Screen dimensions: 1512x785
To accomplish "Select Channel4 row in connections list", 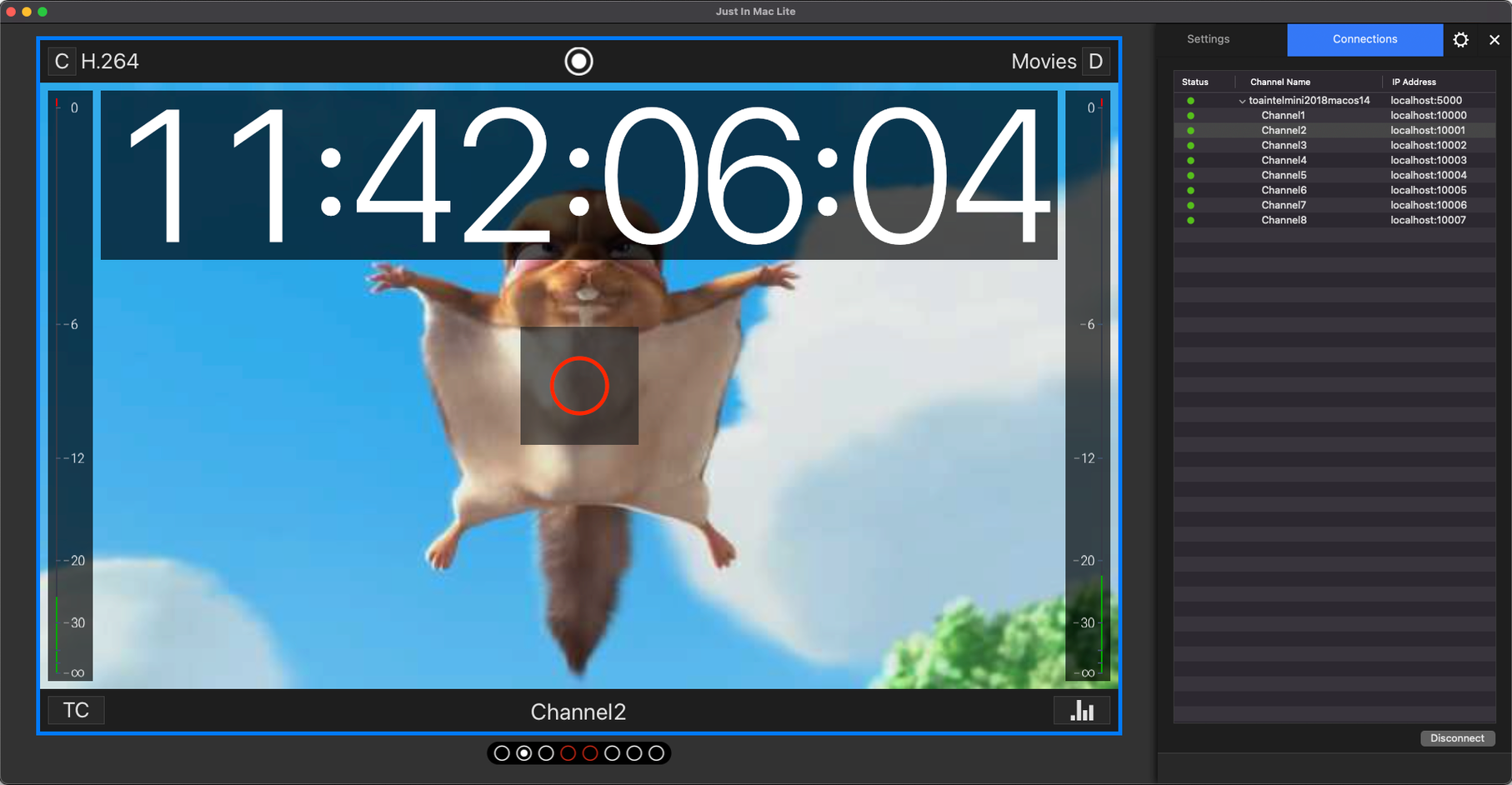I will click(x=1334, y=160).
